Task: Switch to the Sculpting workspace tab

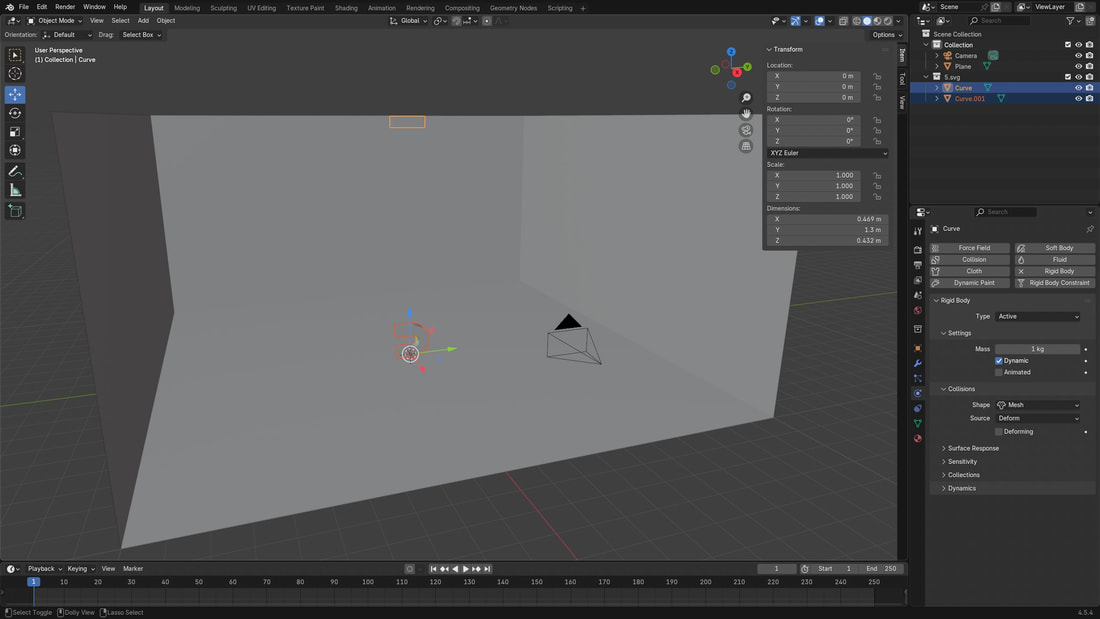Action: (x=223, y=8)
